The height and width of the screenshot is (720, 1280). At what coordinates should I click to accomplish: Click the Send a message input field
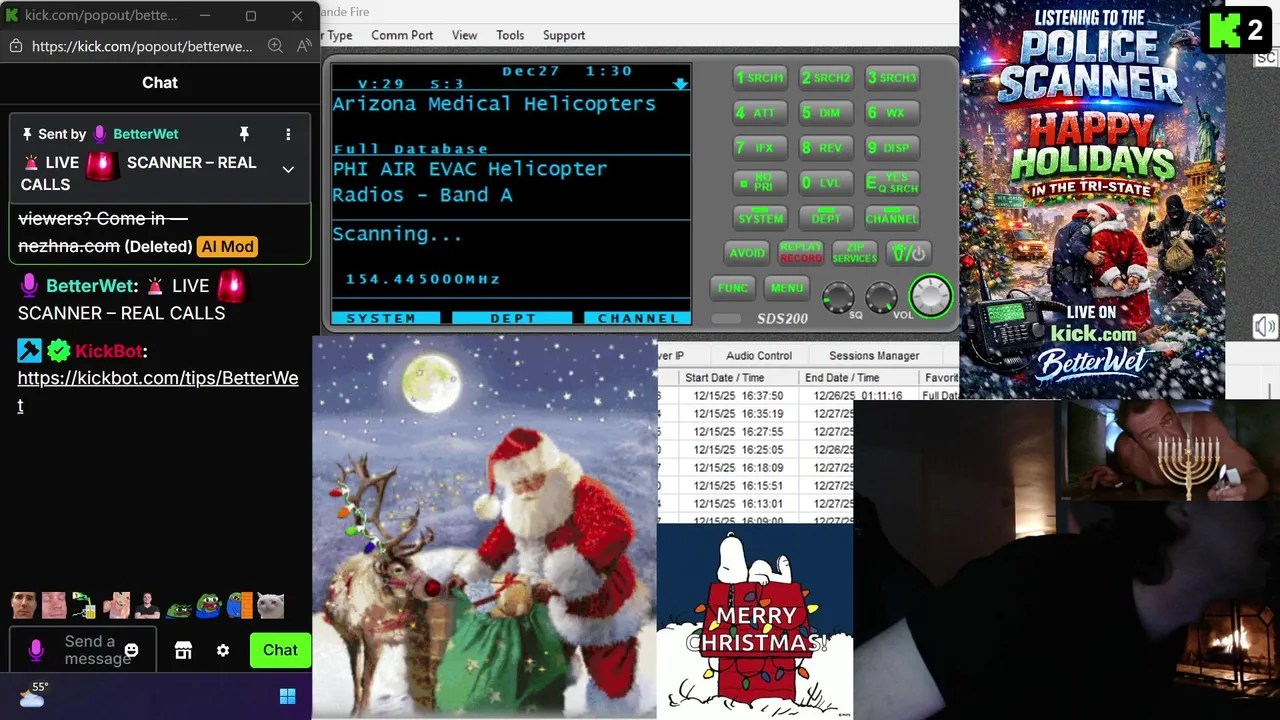coord(83,650)
